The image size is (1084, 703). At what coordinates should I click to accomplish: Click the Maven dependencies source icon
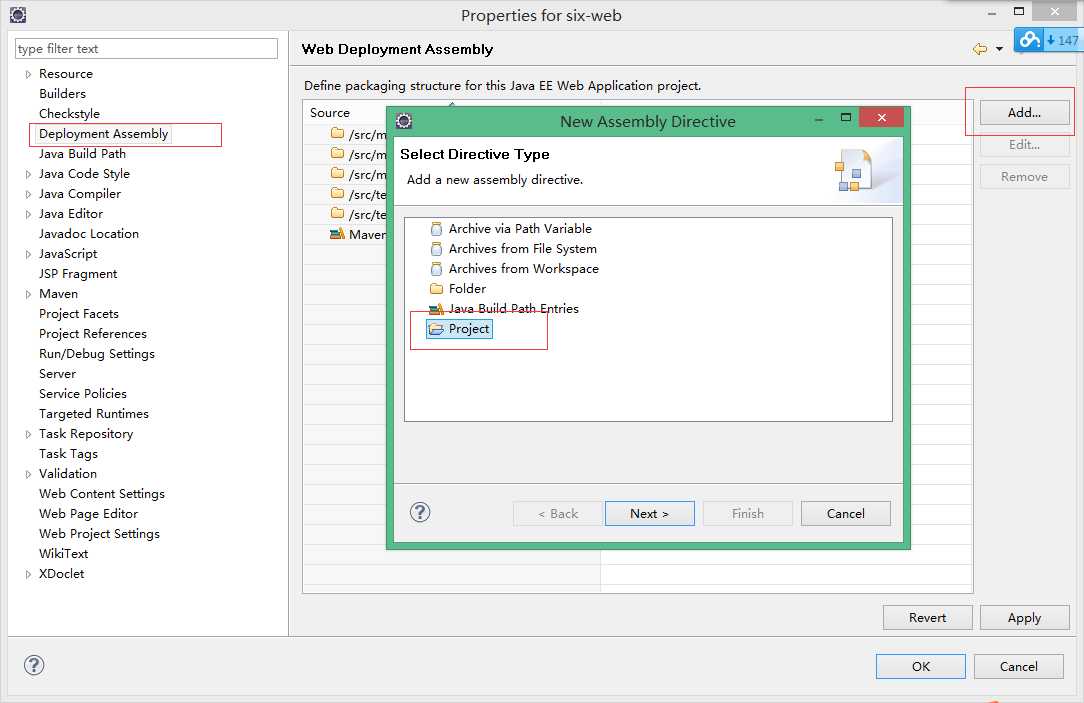pos(337,234)
